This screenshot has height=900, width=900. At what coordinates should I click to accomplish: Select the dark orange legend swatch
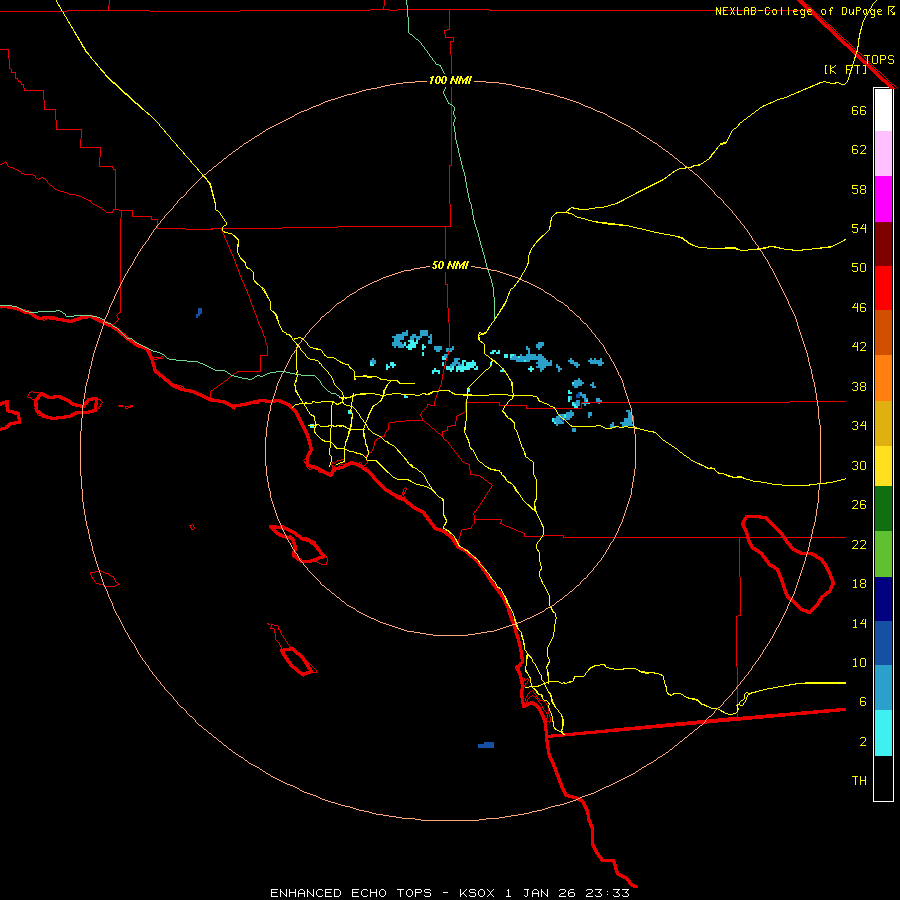point(883,332)
